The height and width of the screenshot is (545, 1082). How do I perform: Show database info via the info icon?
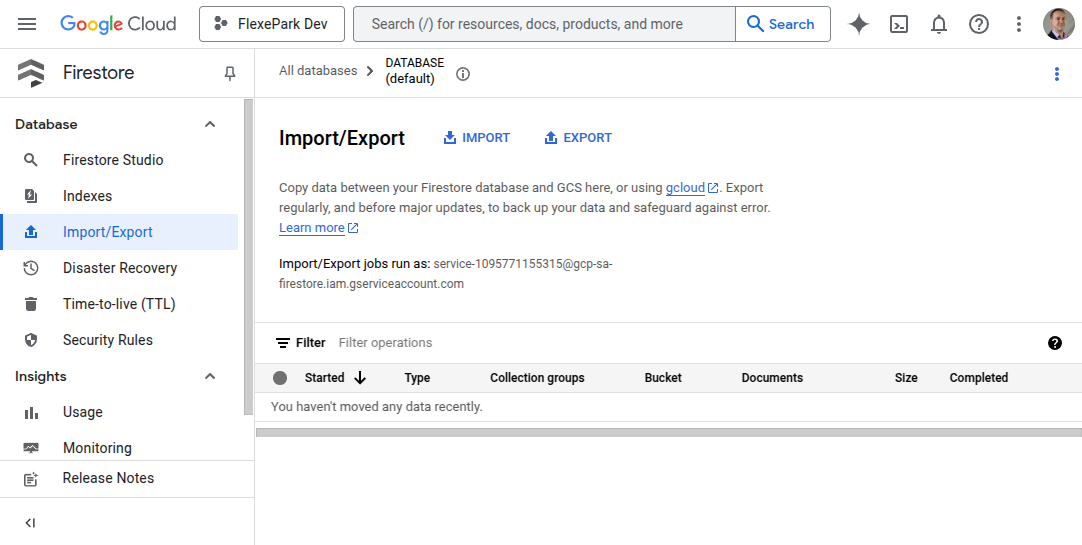click(463, 74)
